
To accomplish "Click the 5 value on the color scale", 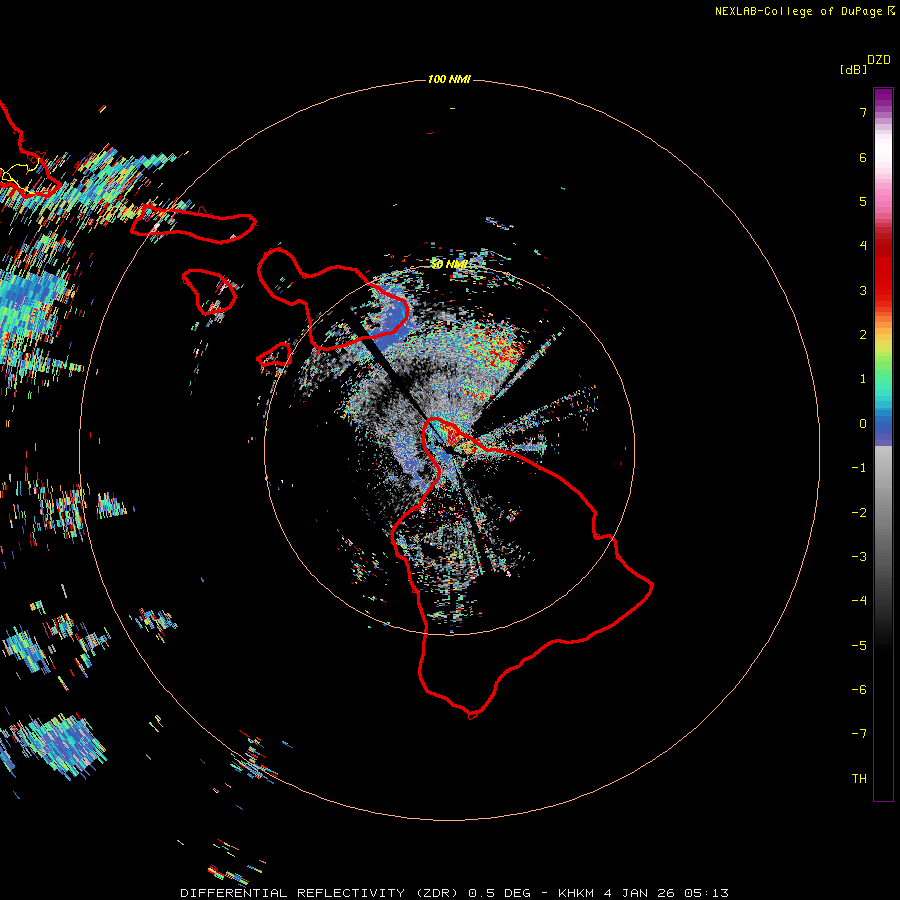I will (x=863, y=201).
